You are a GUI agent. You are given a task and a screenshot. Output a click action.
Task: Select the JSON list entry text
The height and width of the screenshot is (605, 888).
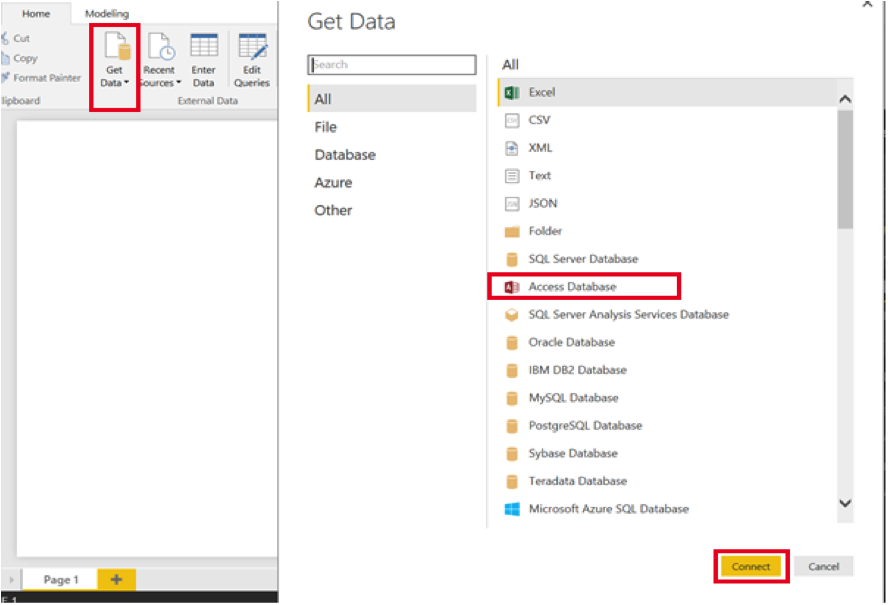click(543, 203)
